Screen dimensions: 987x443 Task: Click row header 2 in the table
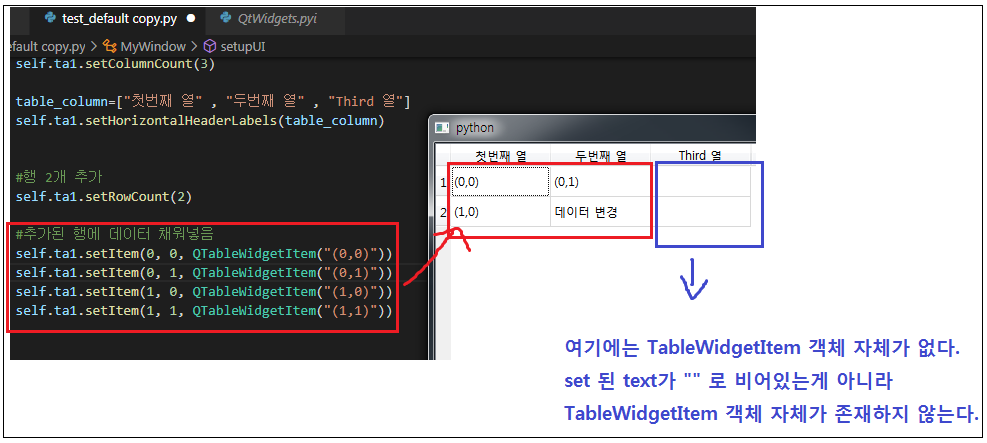(443, 212)
